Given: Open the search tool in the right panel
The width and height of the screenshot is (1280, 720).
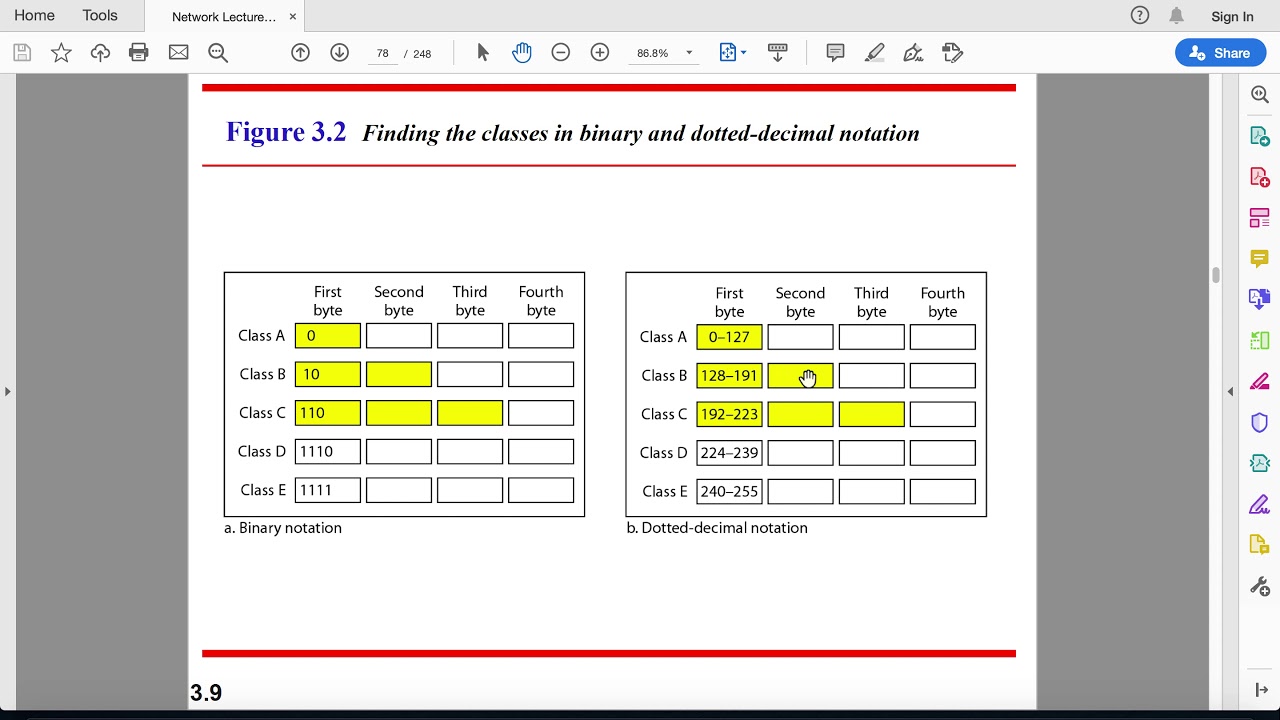Looking at the screenshot, I should [x=1260, y=94].
